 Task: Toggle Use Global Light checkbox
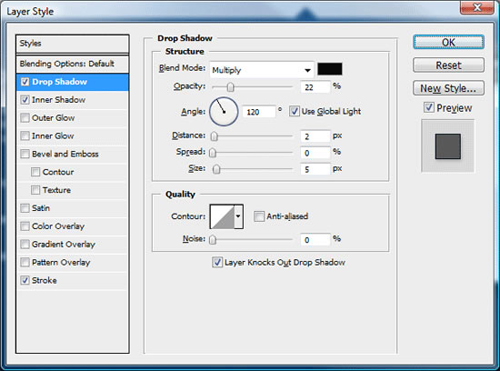point(294,111)
